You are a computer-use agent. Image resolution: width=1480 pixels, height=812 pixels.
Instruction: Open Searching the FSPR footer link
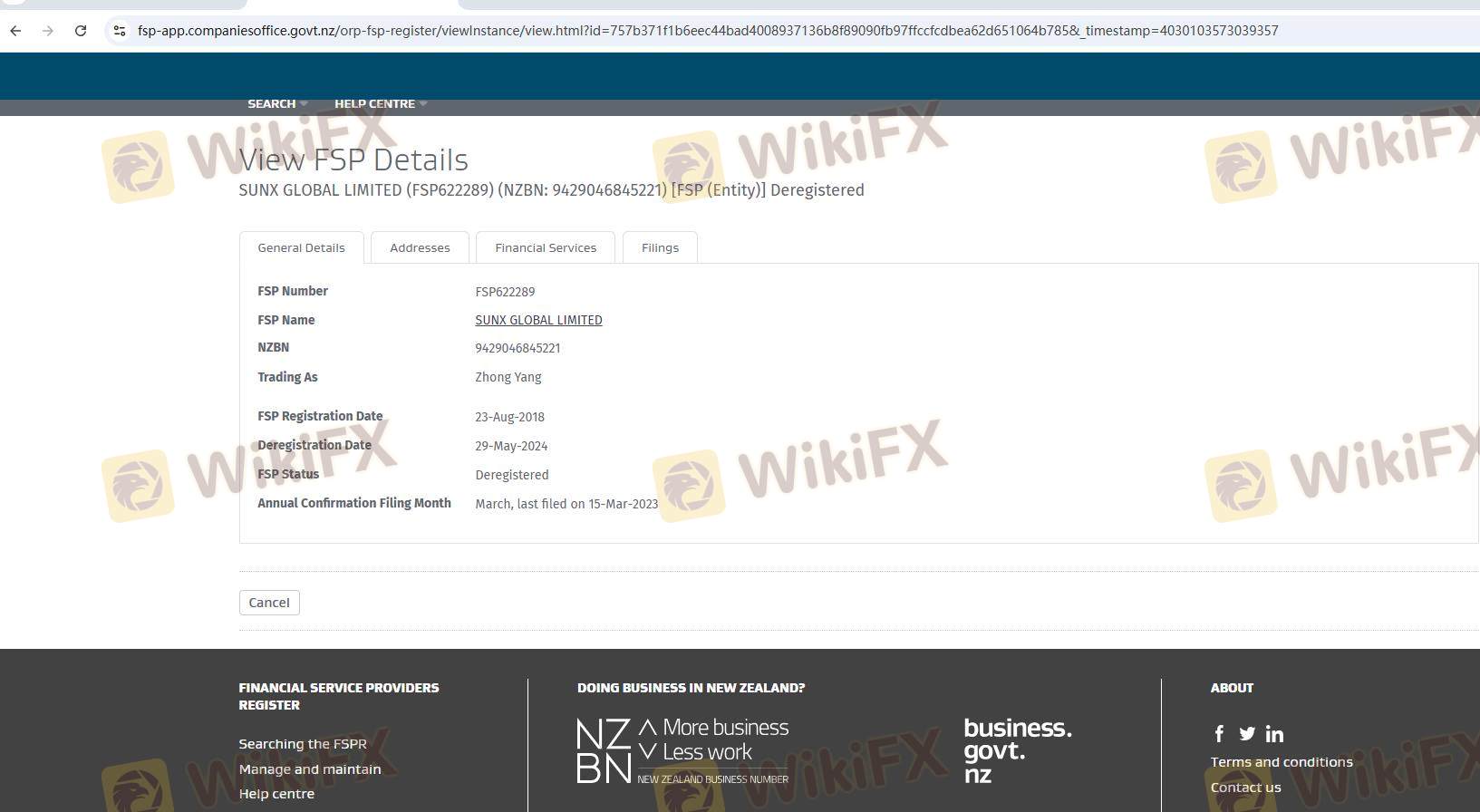(303, 744)
